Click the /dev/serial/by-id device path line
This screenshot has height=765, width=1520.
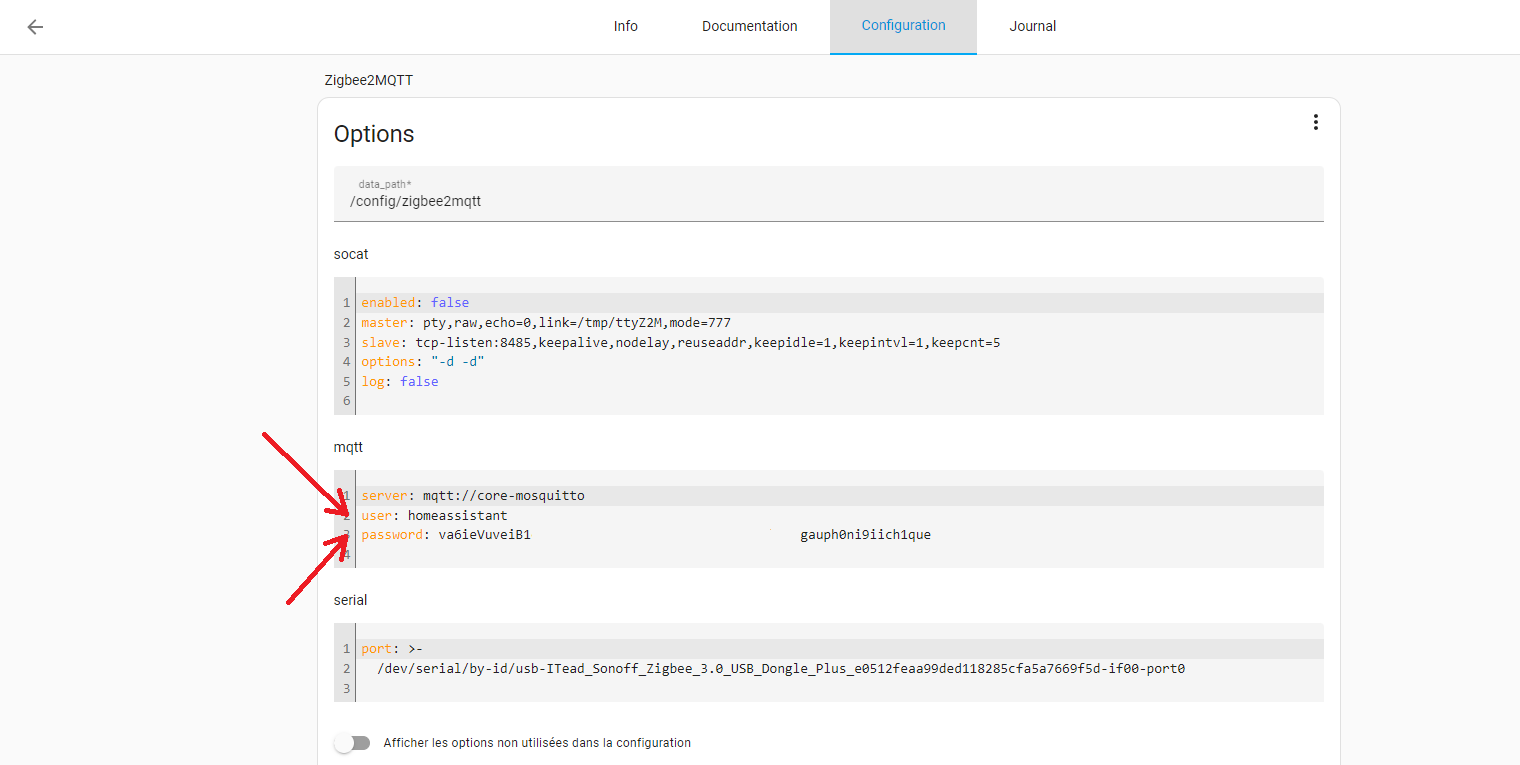click(x=780, y=669)
